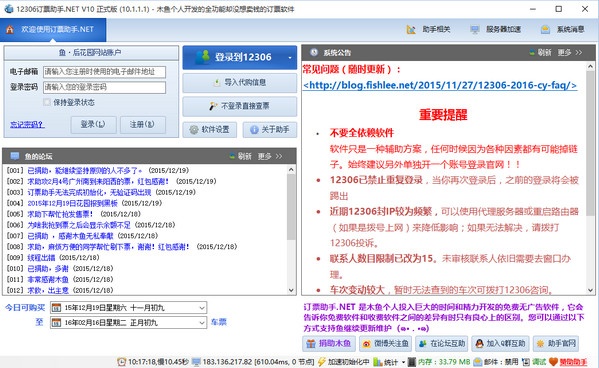
Task: Click the 鱼的论坛 panel chat icon
Action: [x=15, y=156]
